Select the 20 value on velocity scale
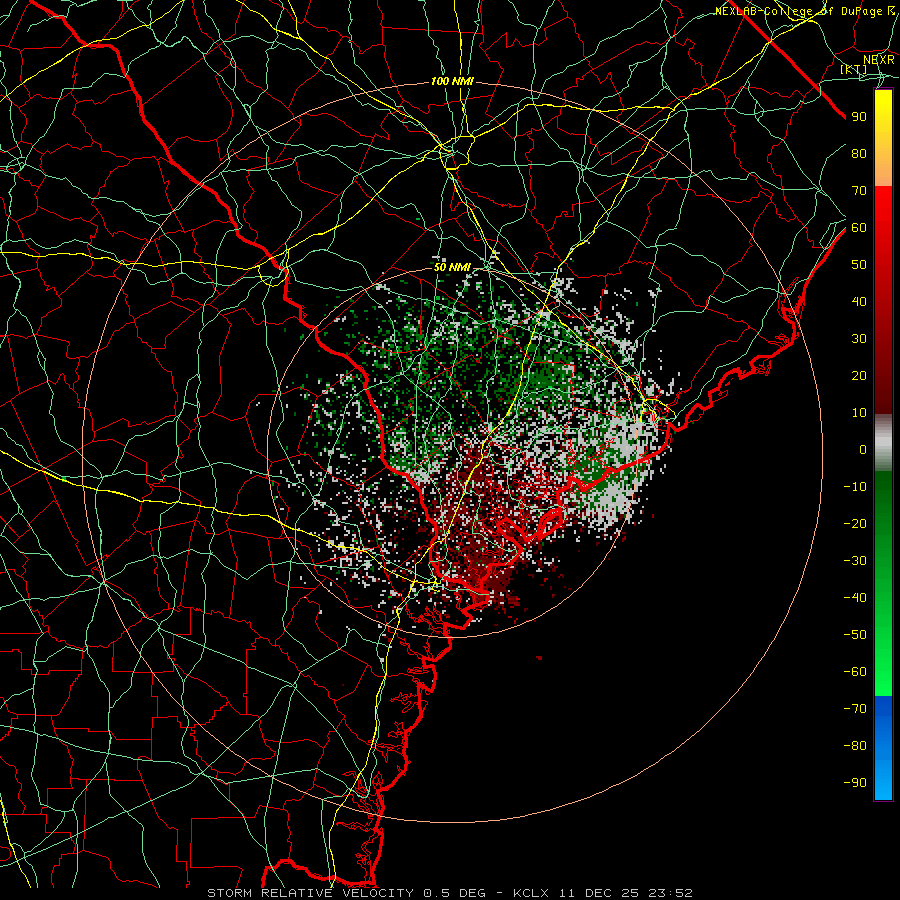Viewport: 900px width, 900px height. click(x=859, y=375)
